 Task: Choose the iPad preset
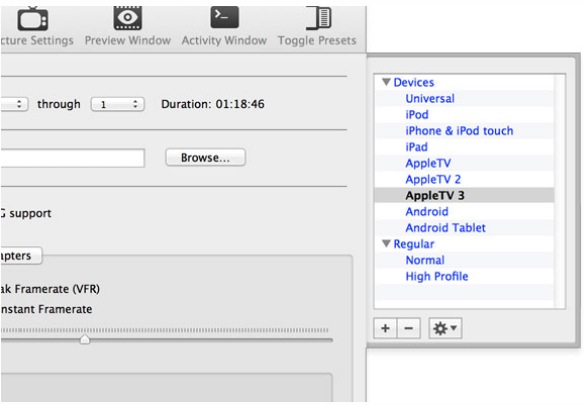tap(464, 147)
